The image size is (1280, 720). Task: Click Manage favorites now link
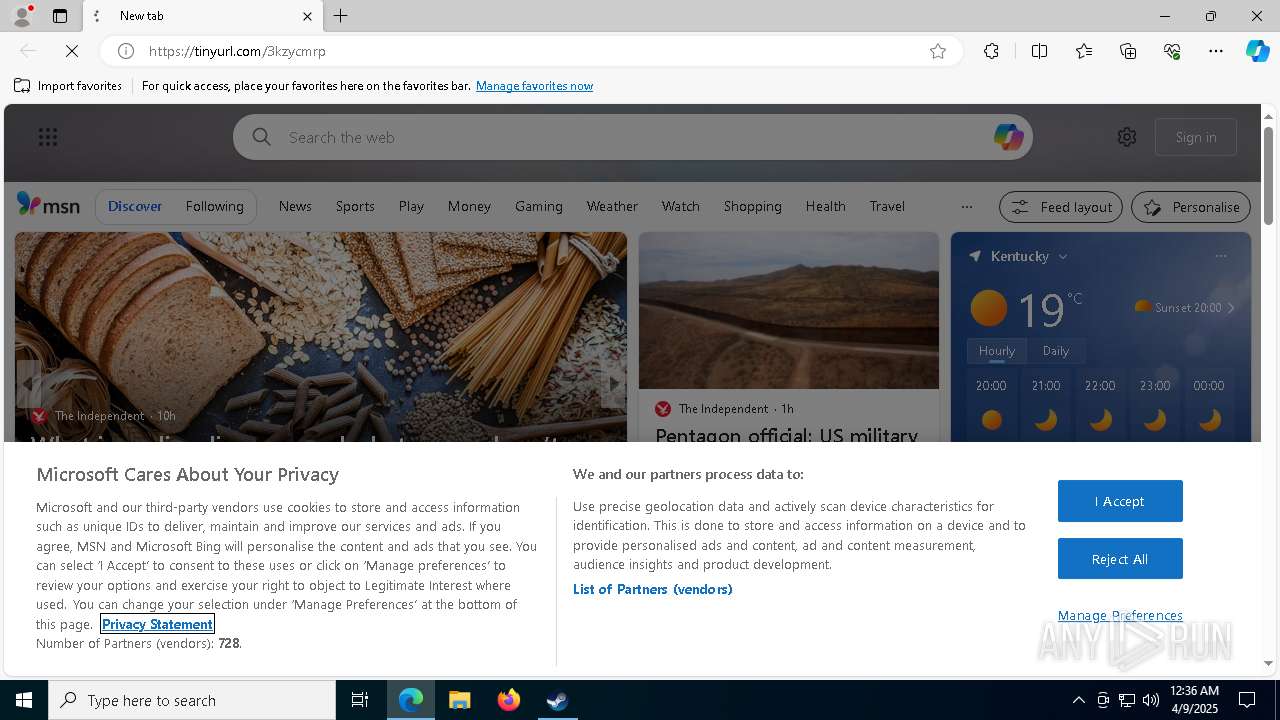coord(535,86)
